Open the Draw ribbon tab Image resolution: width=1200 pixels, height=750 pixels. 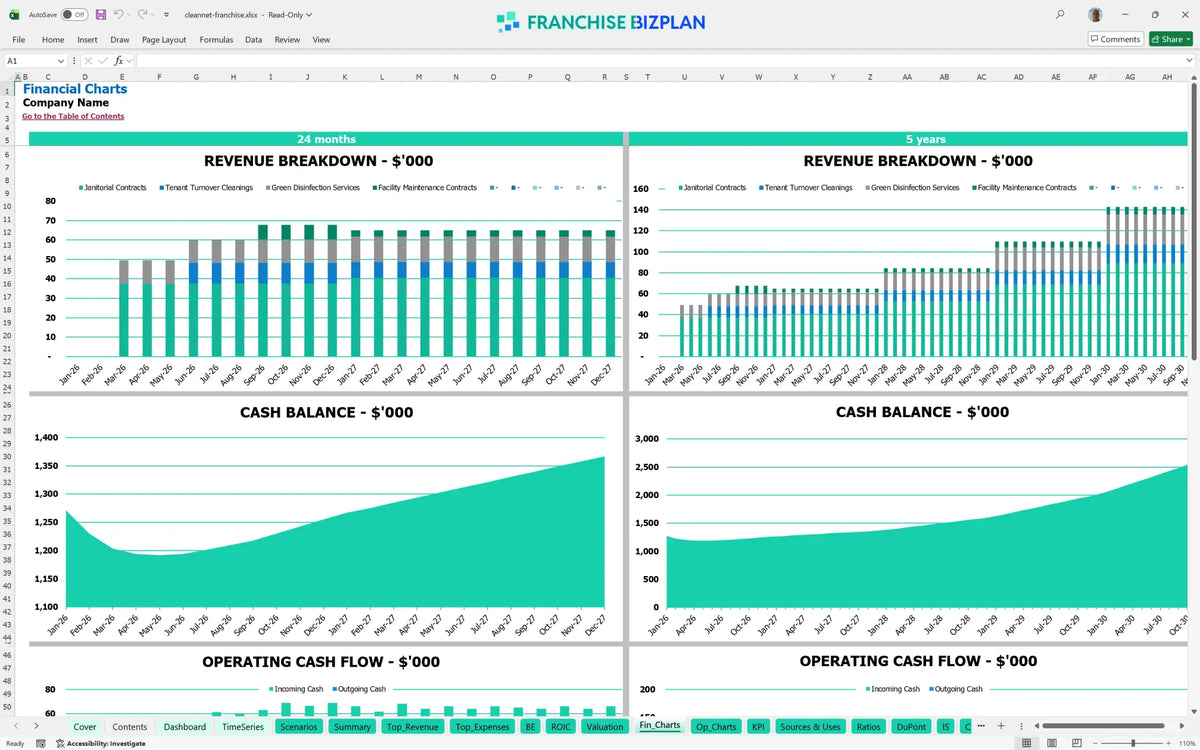(x=120, y=40)
